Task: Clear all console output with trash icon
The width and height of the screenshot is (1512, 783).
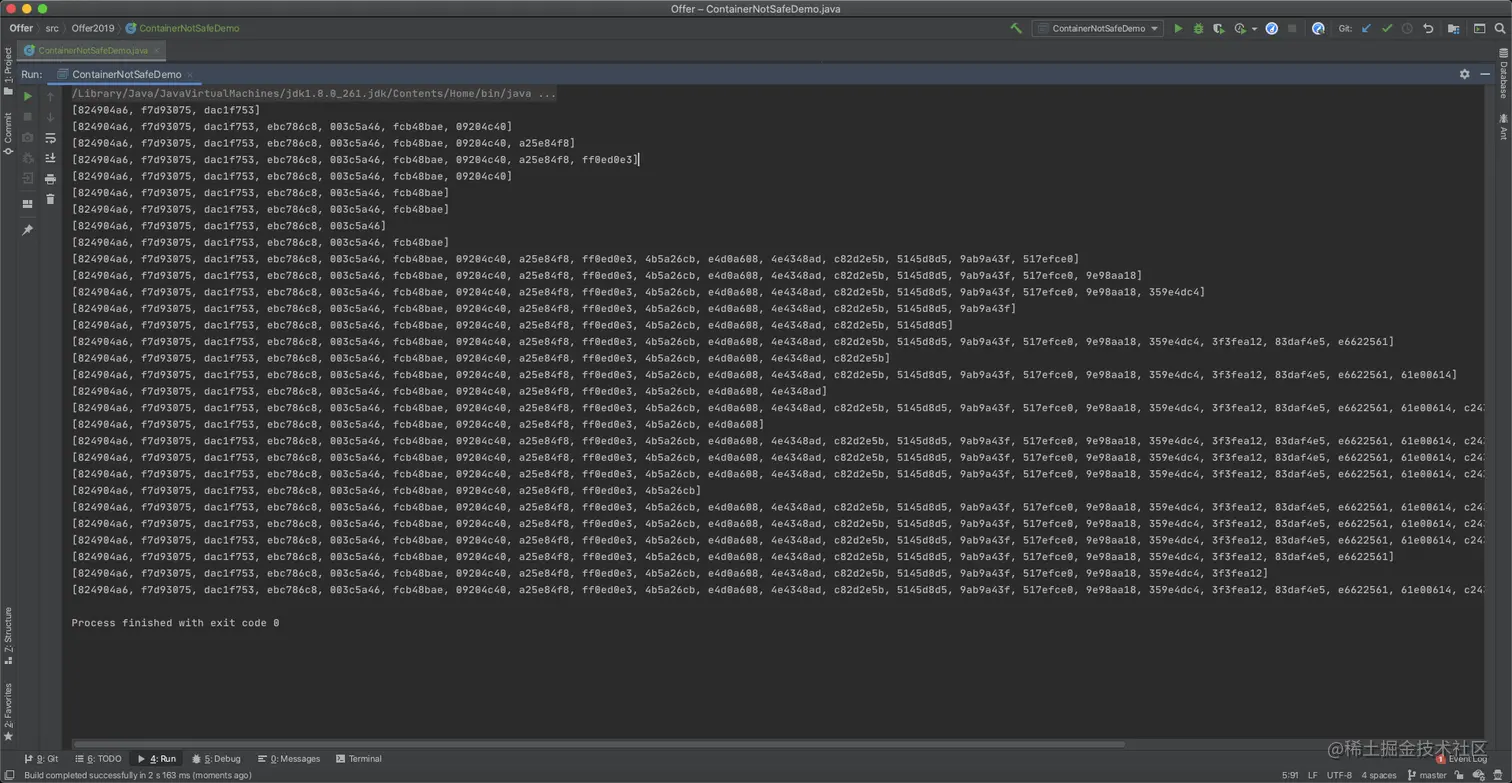Action: coord(50,199)
